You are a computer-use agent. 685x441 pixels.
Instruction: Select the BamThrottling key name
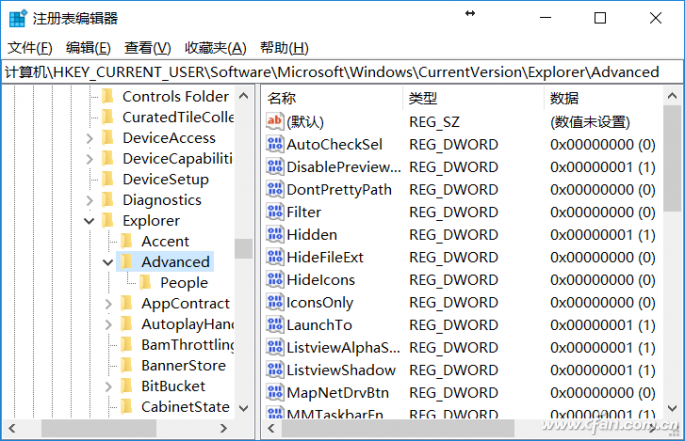coord(188,344)
